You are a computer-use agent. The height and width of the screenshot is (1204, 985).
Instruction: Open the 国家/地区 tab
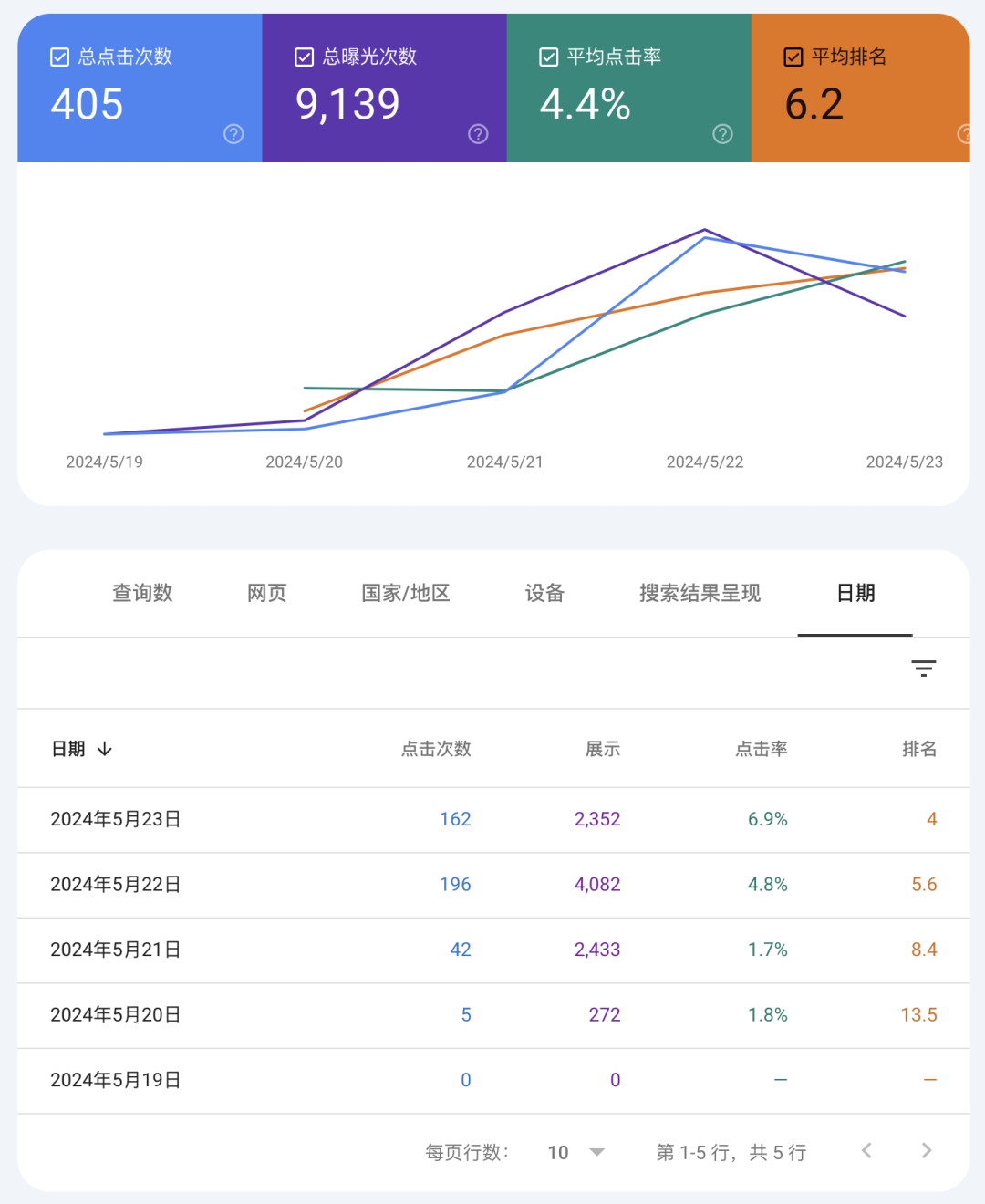[406, 594]
